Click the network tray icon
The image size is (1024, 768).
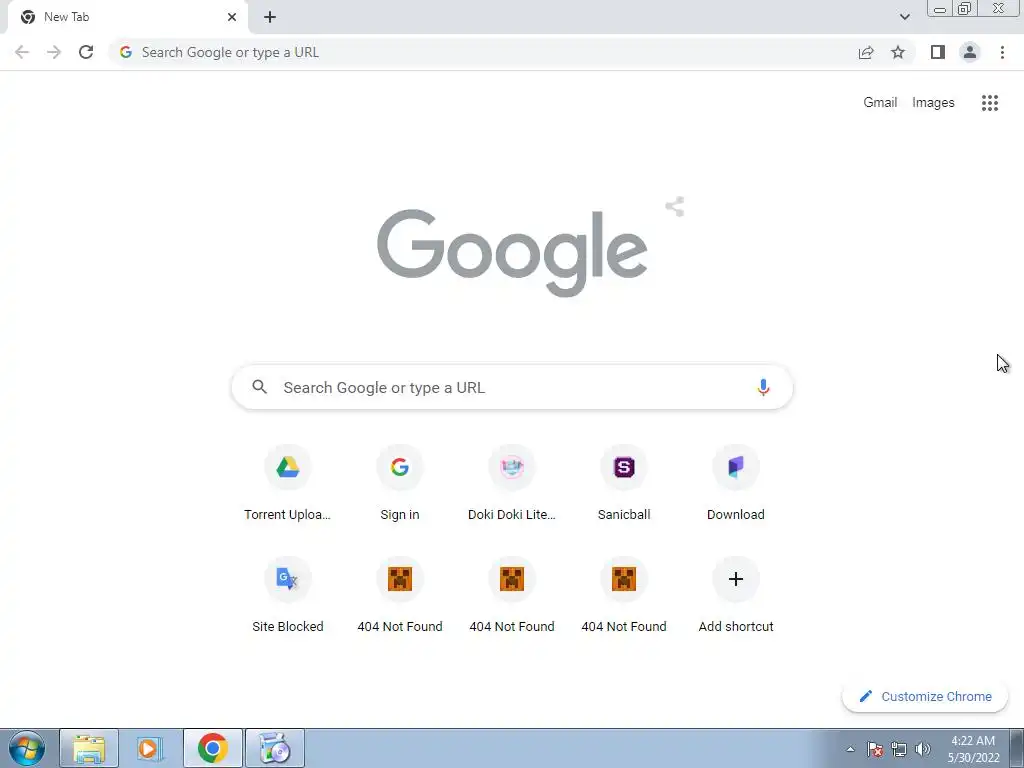pos(899,749)
